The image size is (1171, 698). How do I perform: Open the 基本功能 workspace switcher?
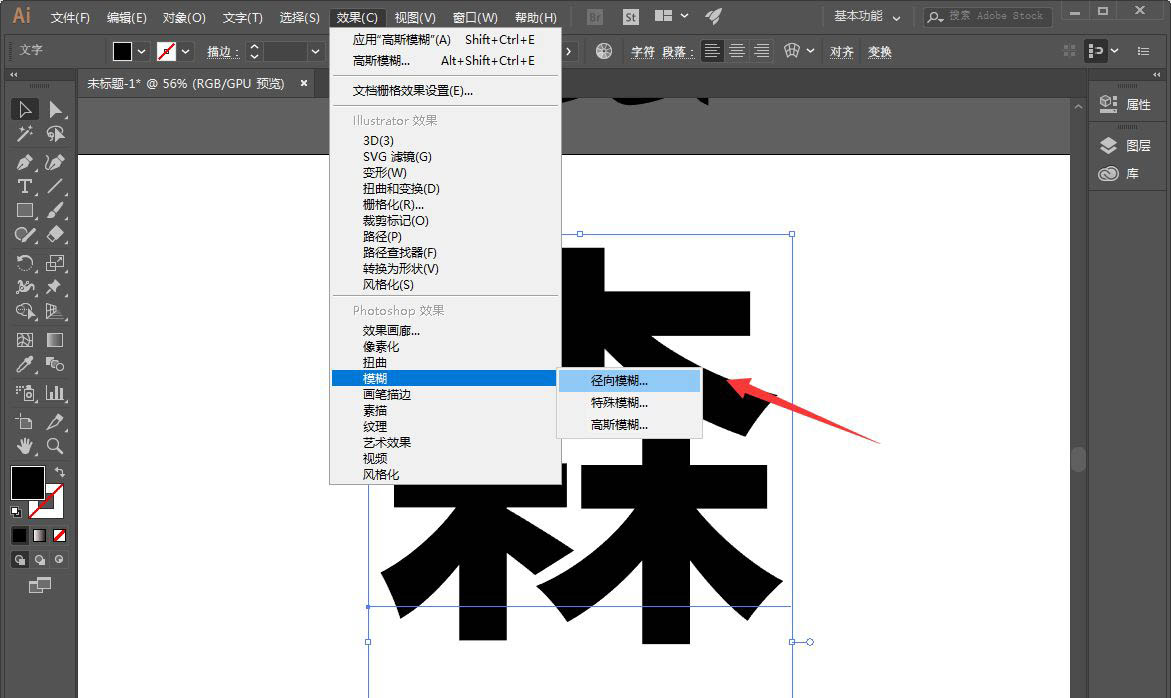(x=867, y=16)
